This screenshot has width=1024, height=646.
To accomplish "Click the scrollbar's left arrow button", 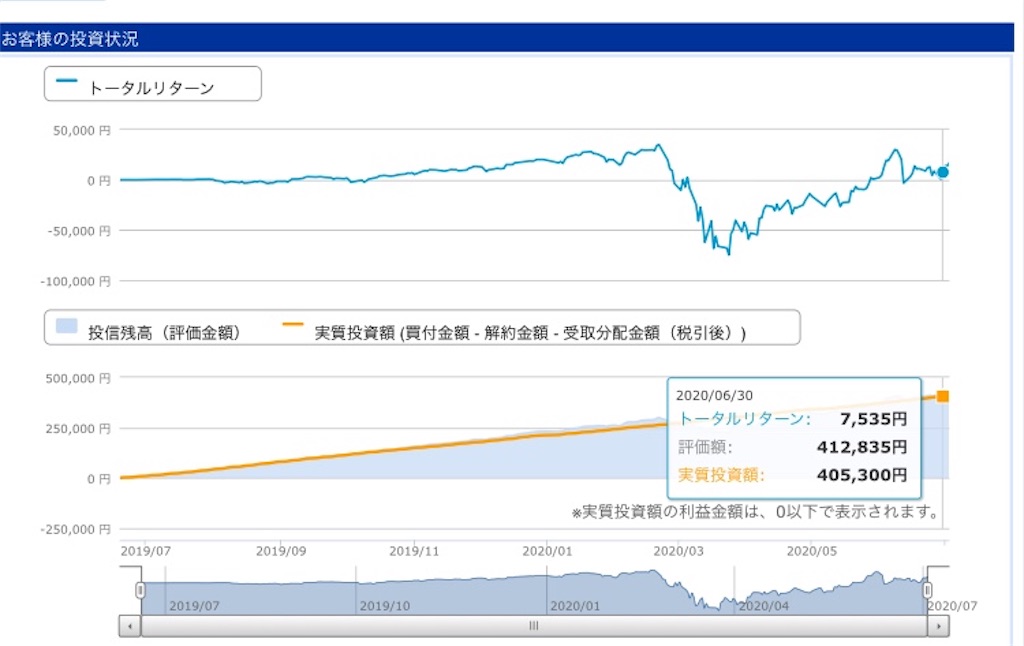I will click(x=130, y=626).
